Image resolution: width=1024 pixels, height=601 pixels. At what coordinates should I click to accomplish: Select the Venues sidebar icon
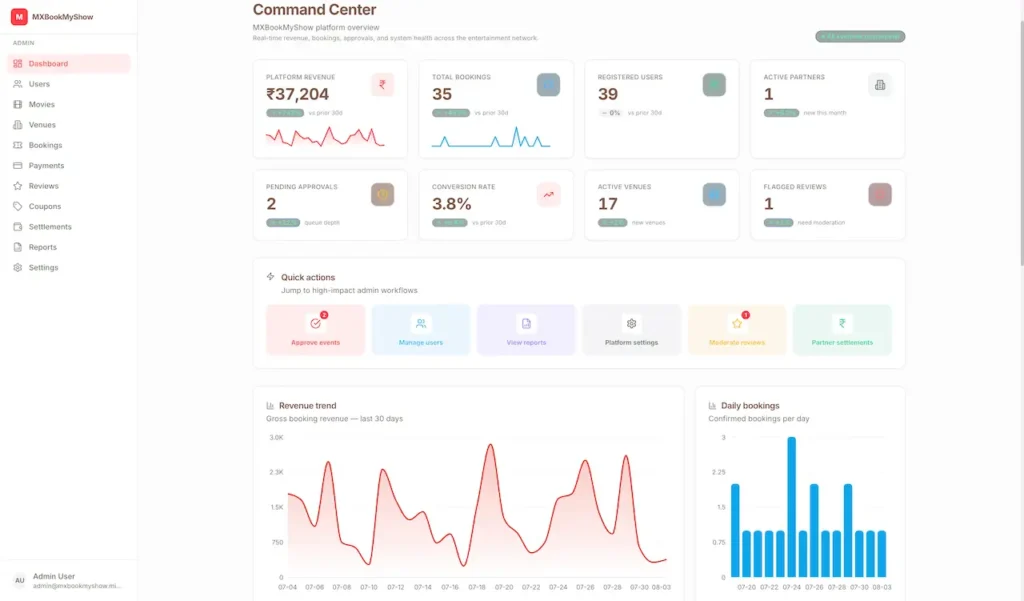18,125
